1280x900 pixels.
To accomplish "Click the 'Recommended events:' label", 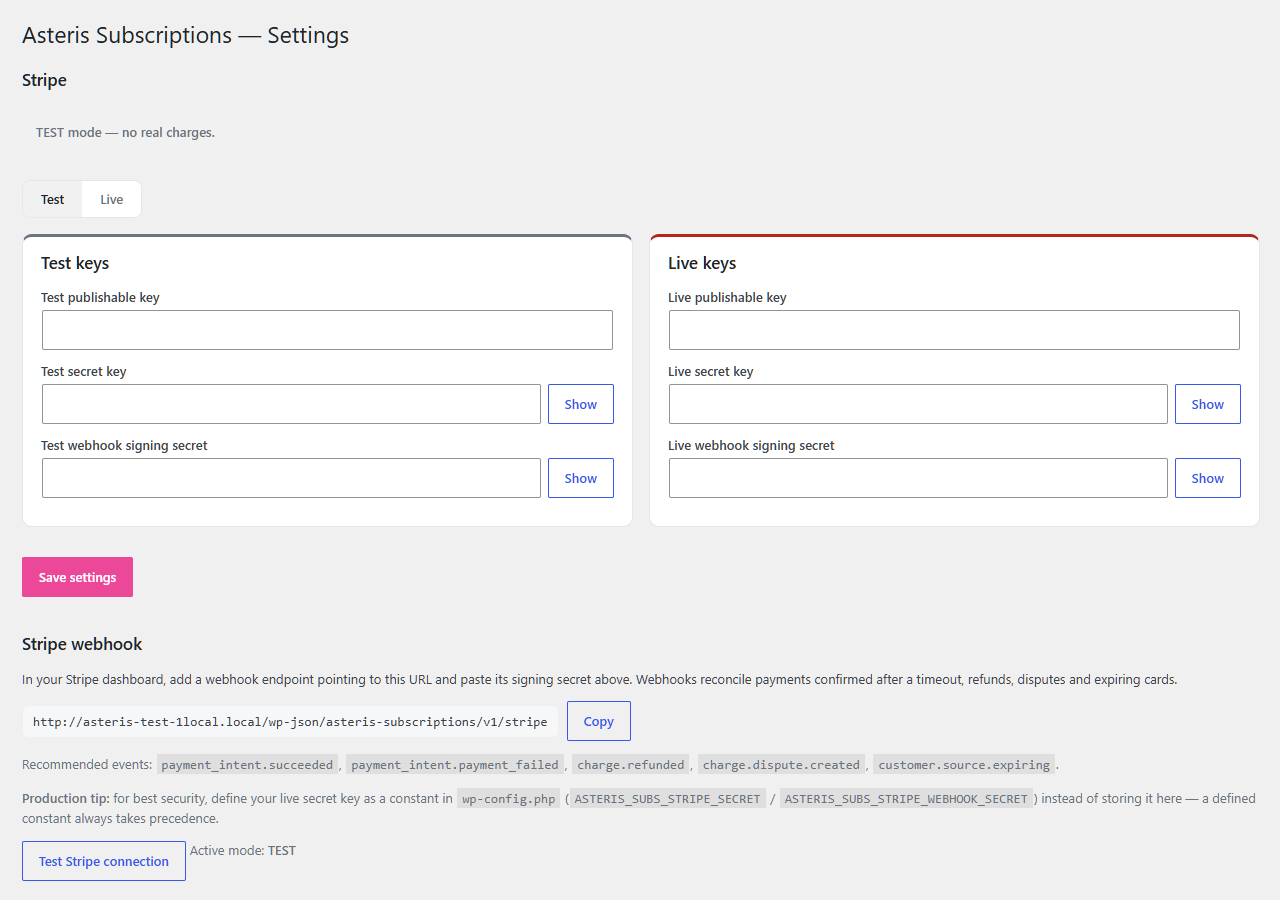I will point(87,765).
